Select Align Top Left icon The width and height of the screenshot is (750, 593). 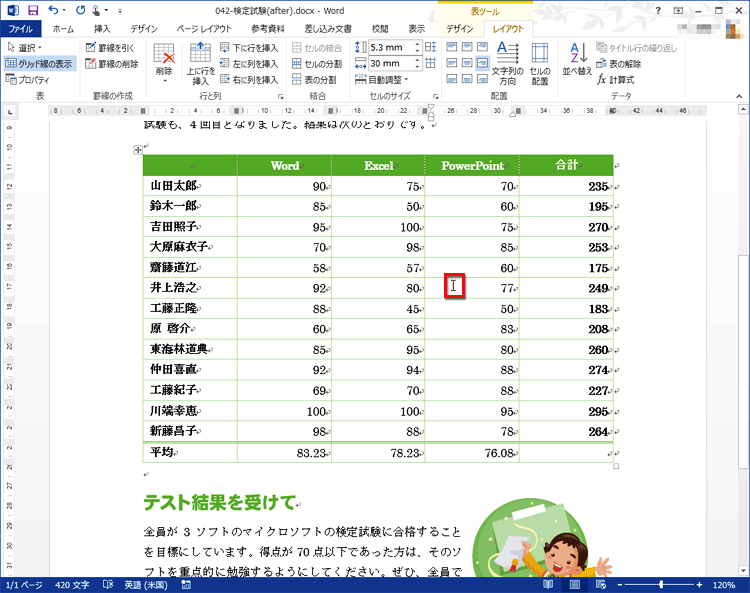[452, 47]
